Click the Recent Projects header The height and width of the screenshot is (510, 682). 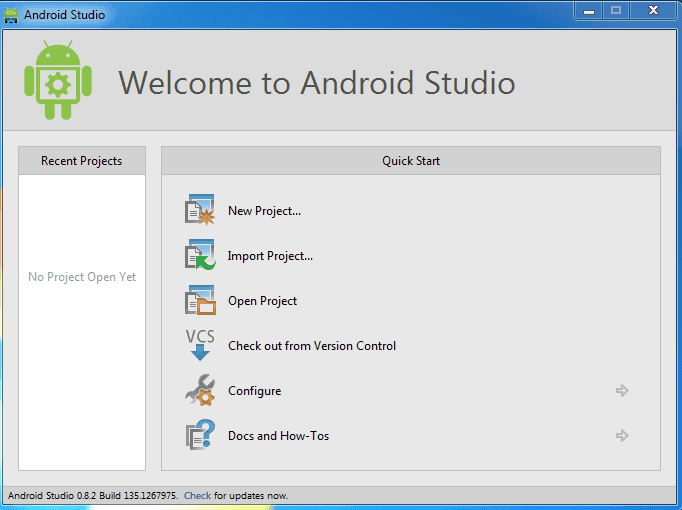click(x=82, y=161)
